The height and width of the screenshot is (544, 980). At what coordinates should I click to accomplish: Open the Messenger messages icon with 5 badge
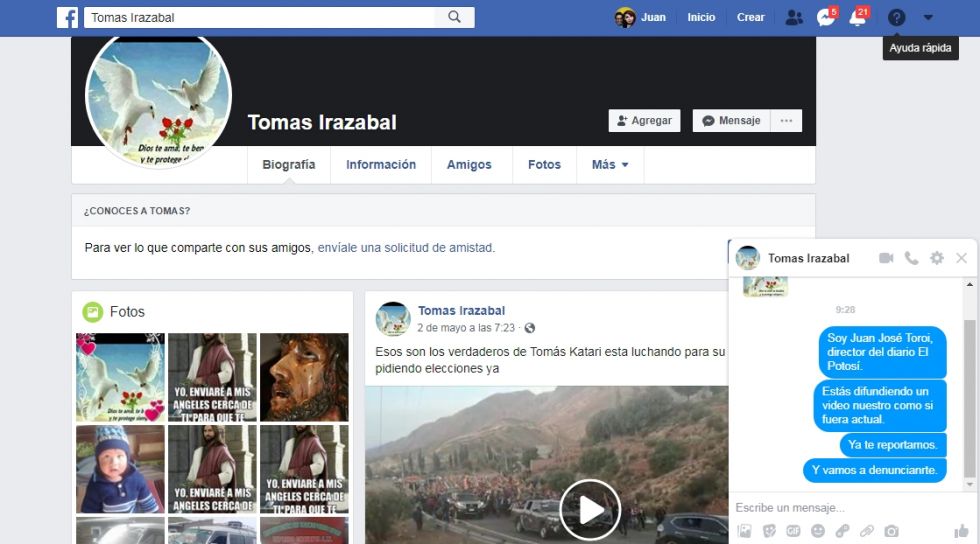(827, 17)
